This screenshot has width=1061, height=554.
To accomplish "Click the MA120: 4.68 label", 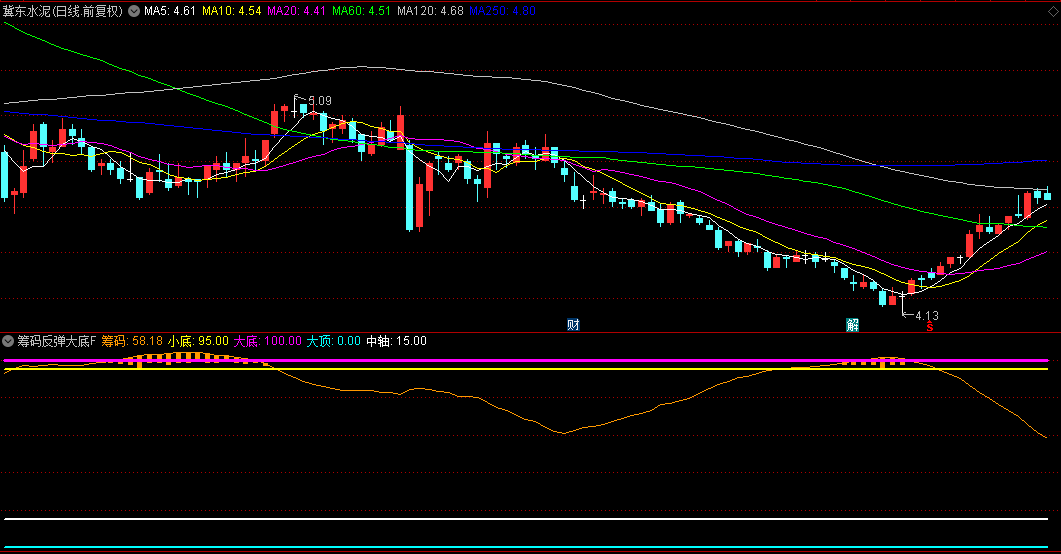I will 430,11.
